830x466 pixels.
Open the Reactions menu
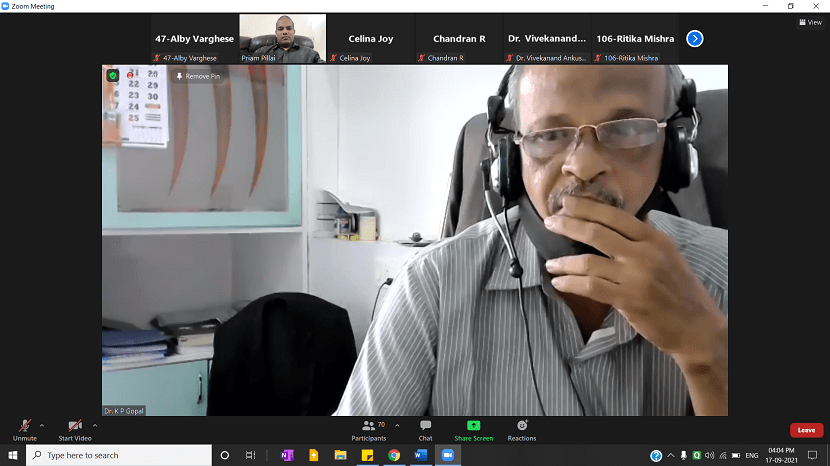(x=522, y=428)
